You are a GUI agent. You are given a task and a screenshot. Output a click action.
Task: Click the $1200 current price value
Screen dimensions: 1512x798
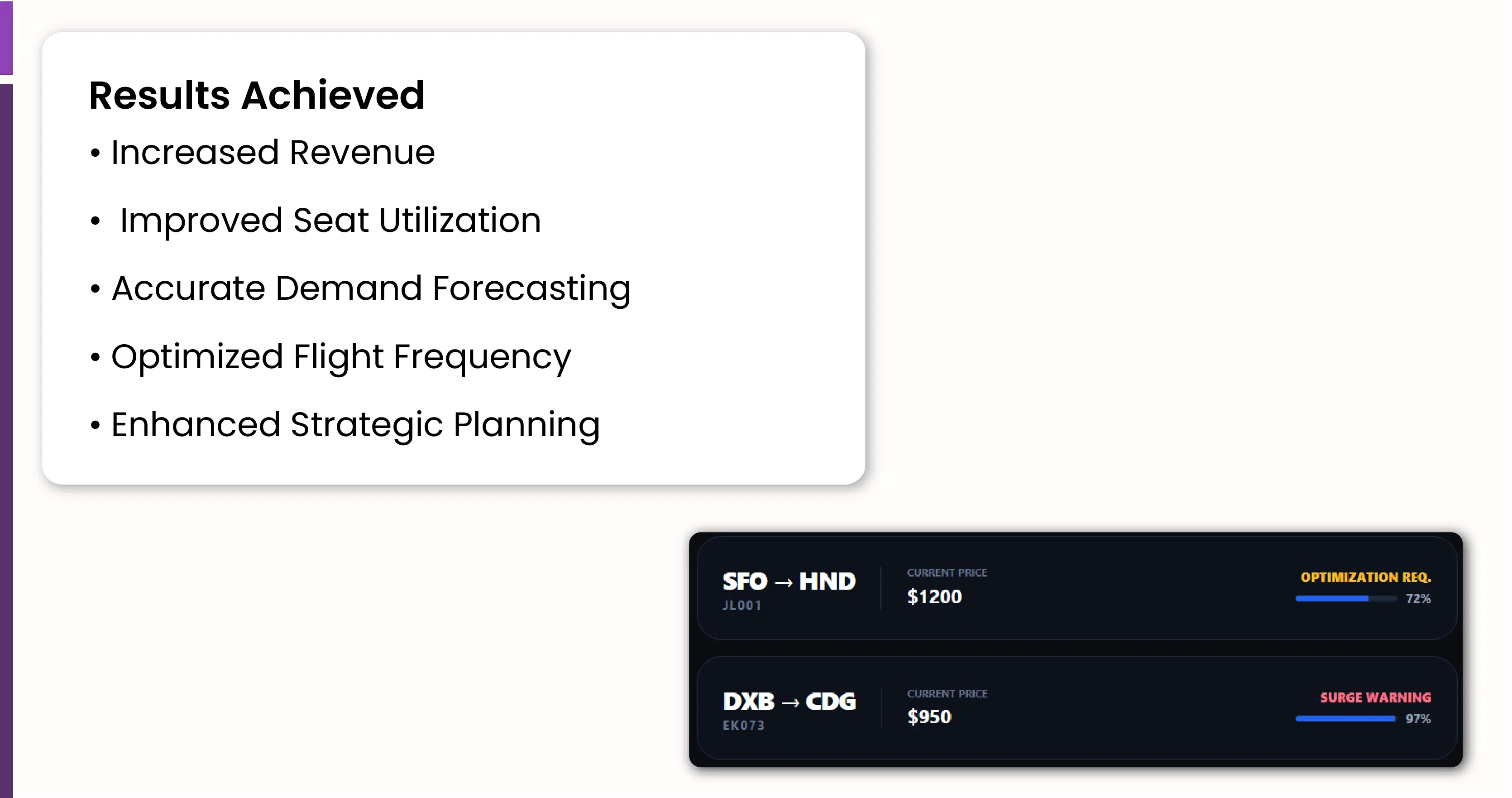point(934,597)
